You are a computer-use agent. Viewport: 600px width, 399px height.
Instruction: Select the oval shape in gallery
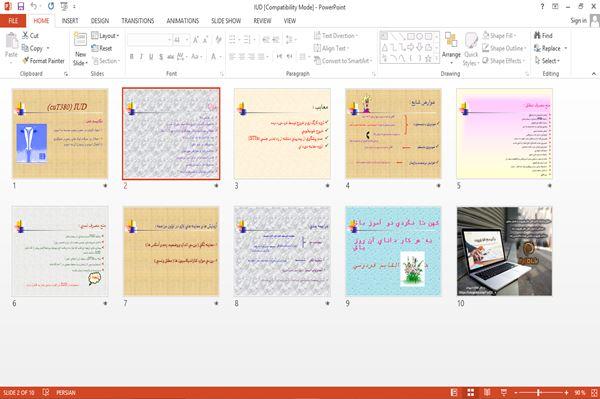[419, 36]
